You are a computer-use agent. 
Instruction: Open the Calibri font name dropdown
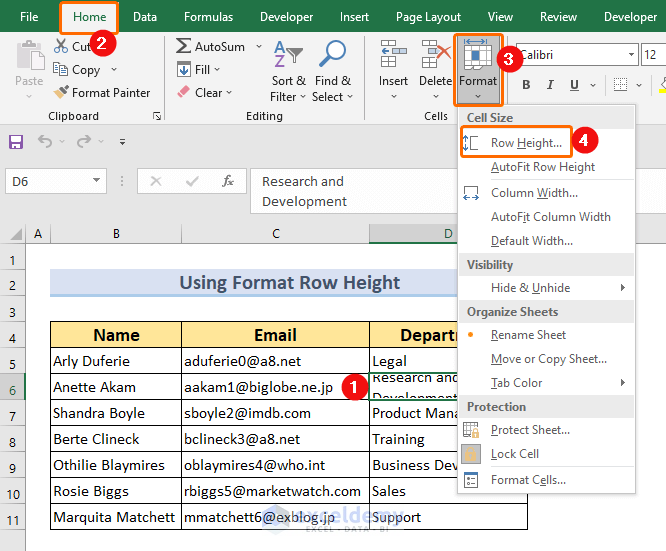pyautogui.click(x=631, y=55)
